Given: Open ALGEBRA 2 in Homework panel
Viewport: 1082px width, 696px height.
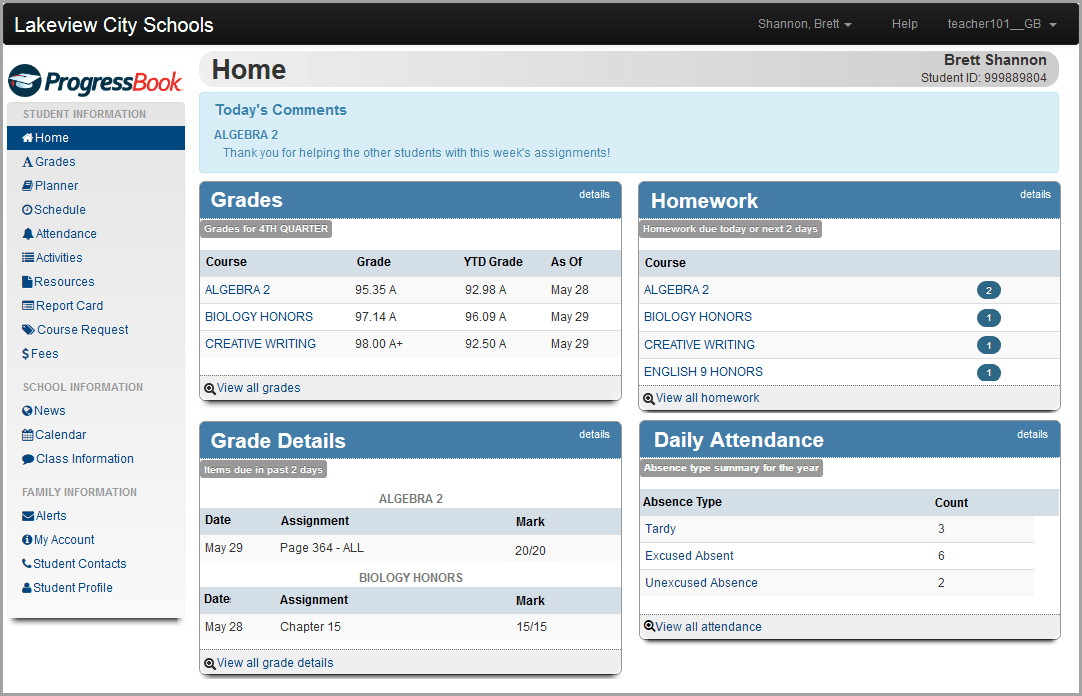Looking at the screenshot, I should pos(676,290).
